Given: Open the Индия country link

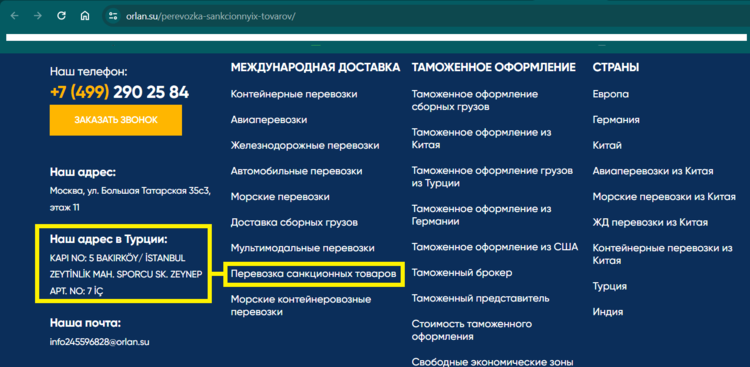Looking at the screenshot, I should 608,312.
